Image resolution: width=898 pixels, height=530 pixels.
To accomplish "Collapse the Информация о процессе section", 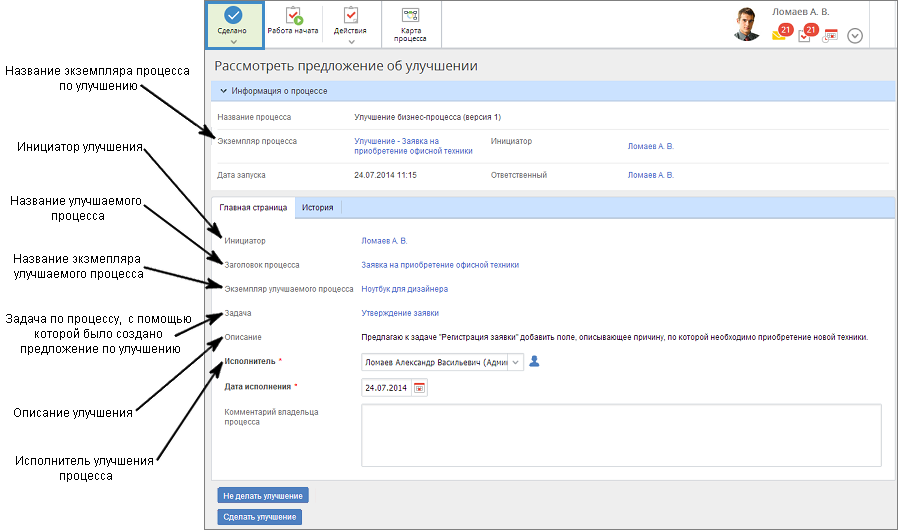I will 223,91.
